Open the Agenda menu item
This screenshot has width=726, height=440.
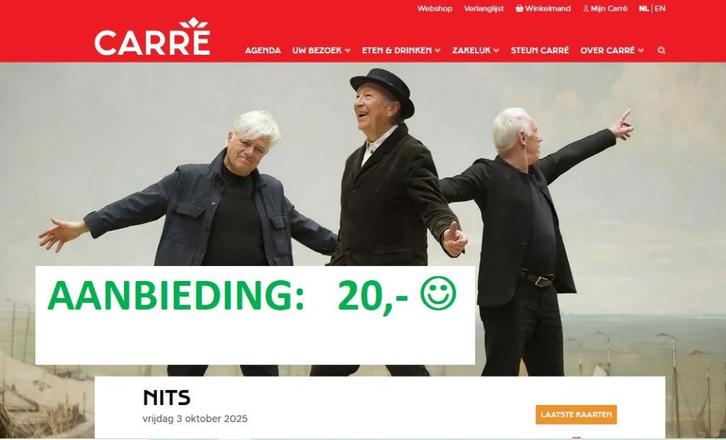pos(263,50)
